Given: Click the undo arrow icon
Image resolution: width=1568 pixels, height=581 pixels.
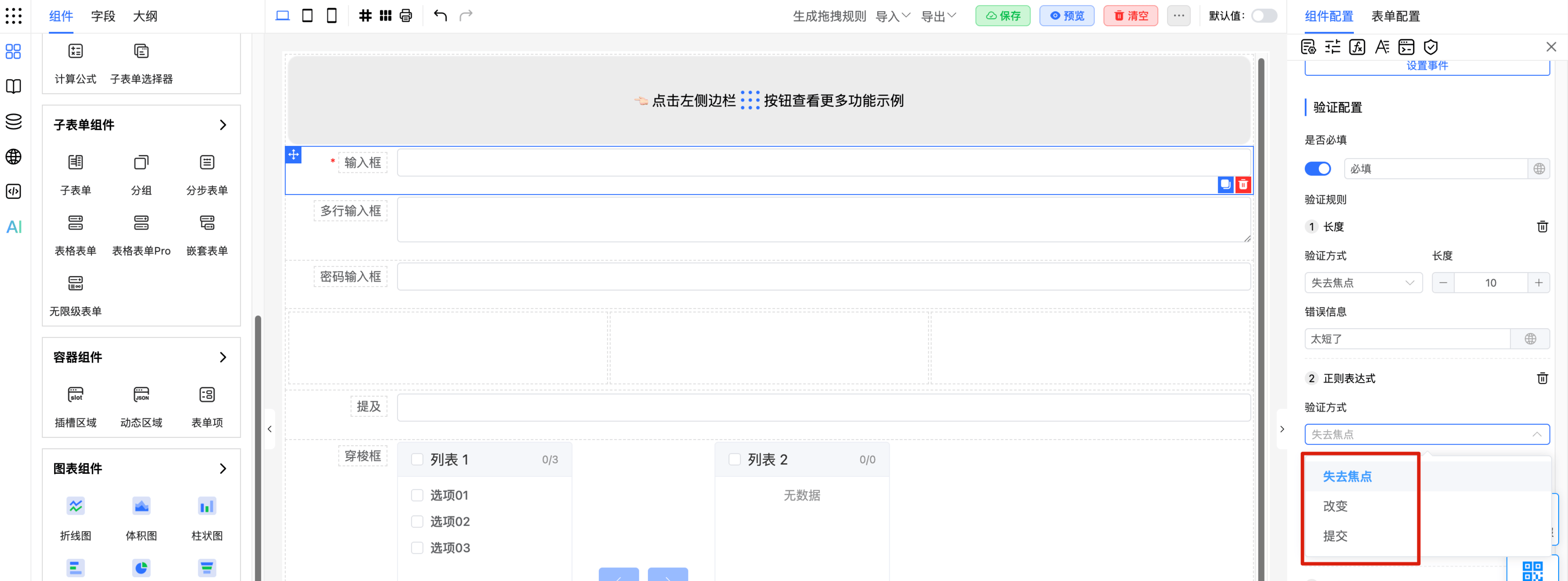Looking at the screenshot, I should coord(440,16).
